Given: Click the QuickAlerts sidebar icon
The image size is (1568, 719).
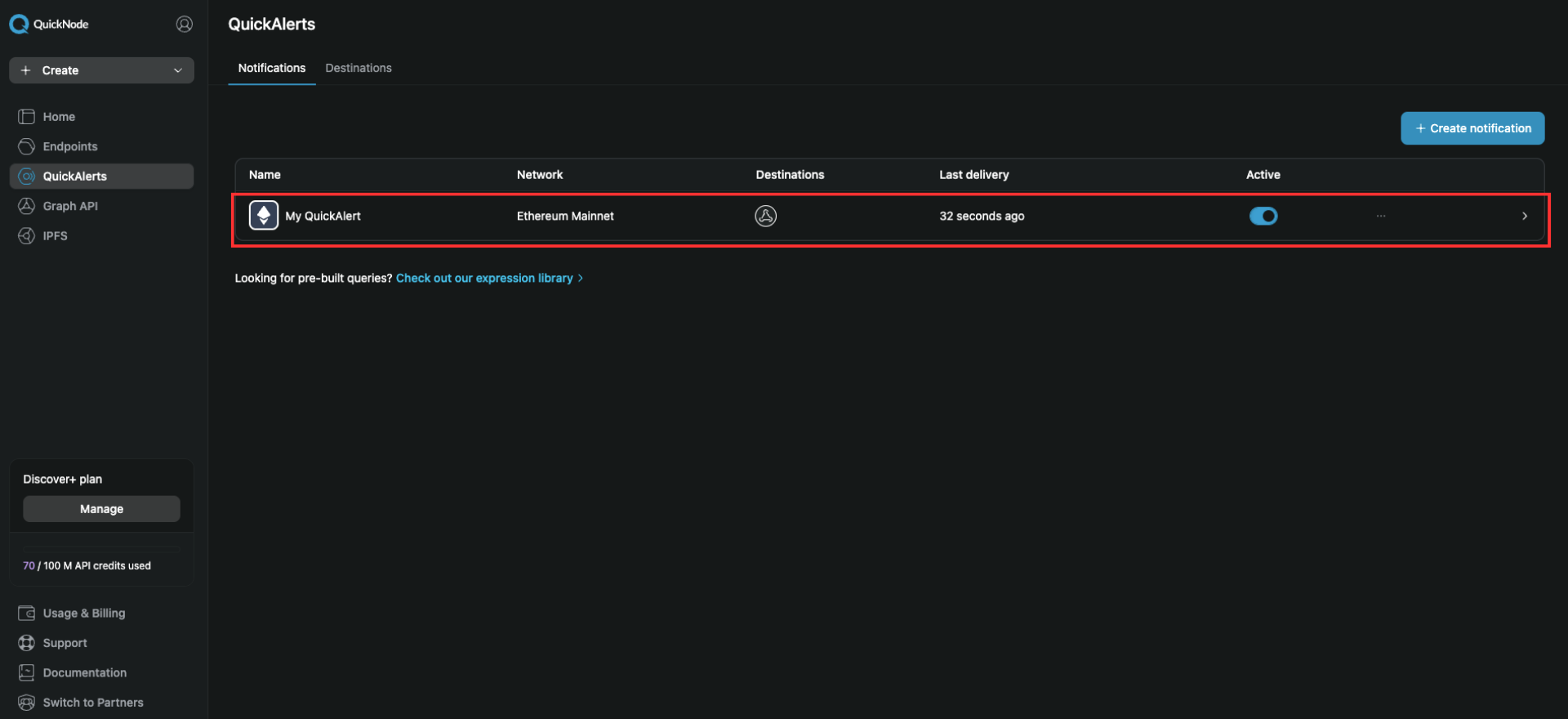Looking at the screenshot, I should tap(26, 176).
